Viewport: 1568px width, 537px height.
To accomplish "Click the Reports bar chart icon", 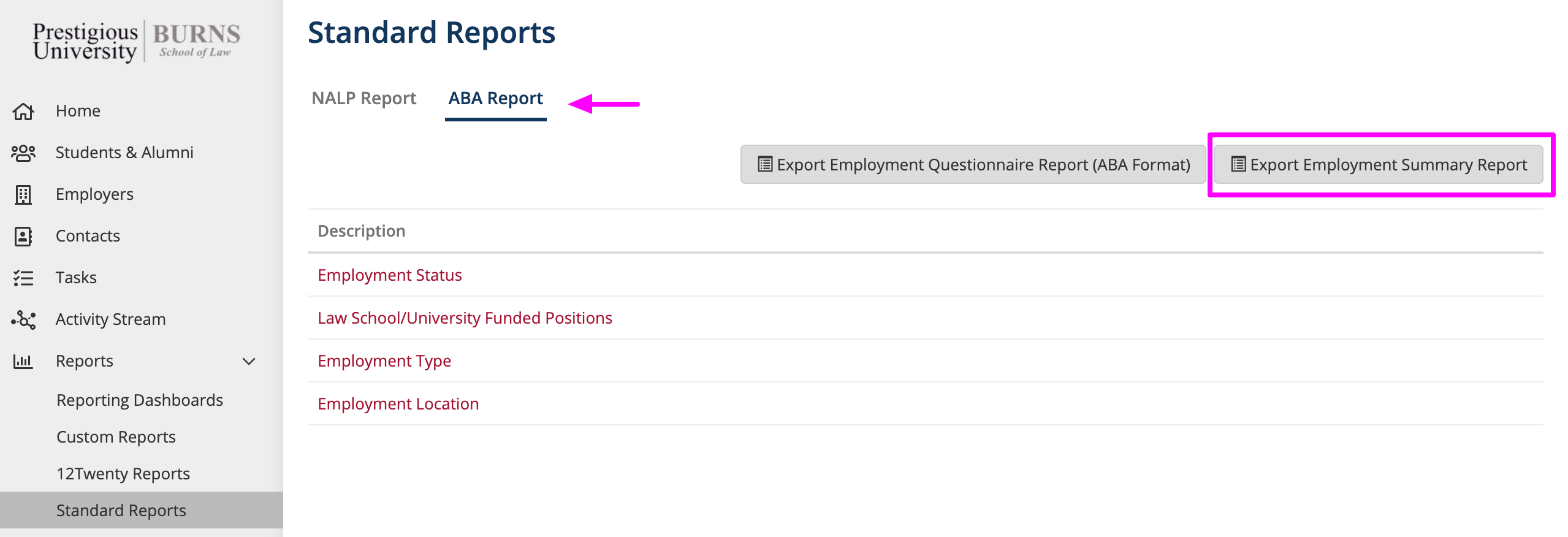I will pos(23,361).
